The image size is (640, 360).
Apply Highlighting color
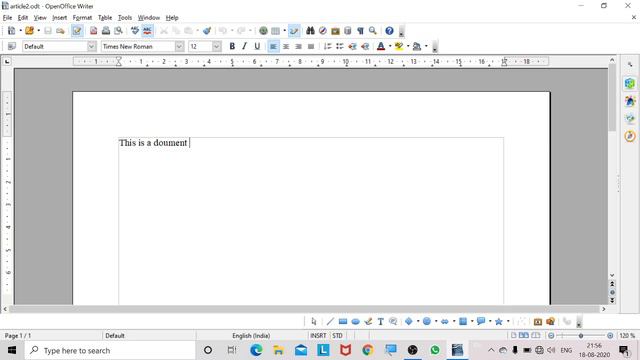[399, 46]
